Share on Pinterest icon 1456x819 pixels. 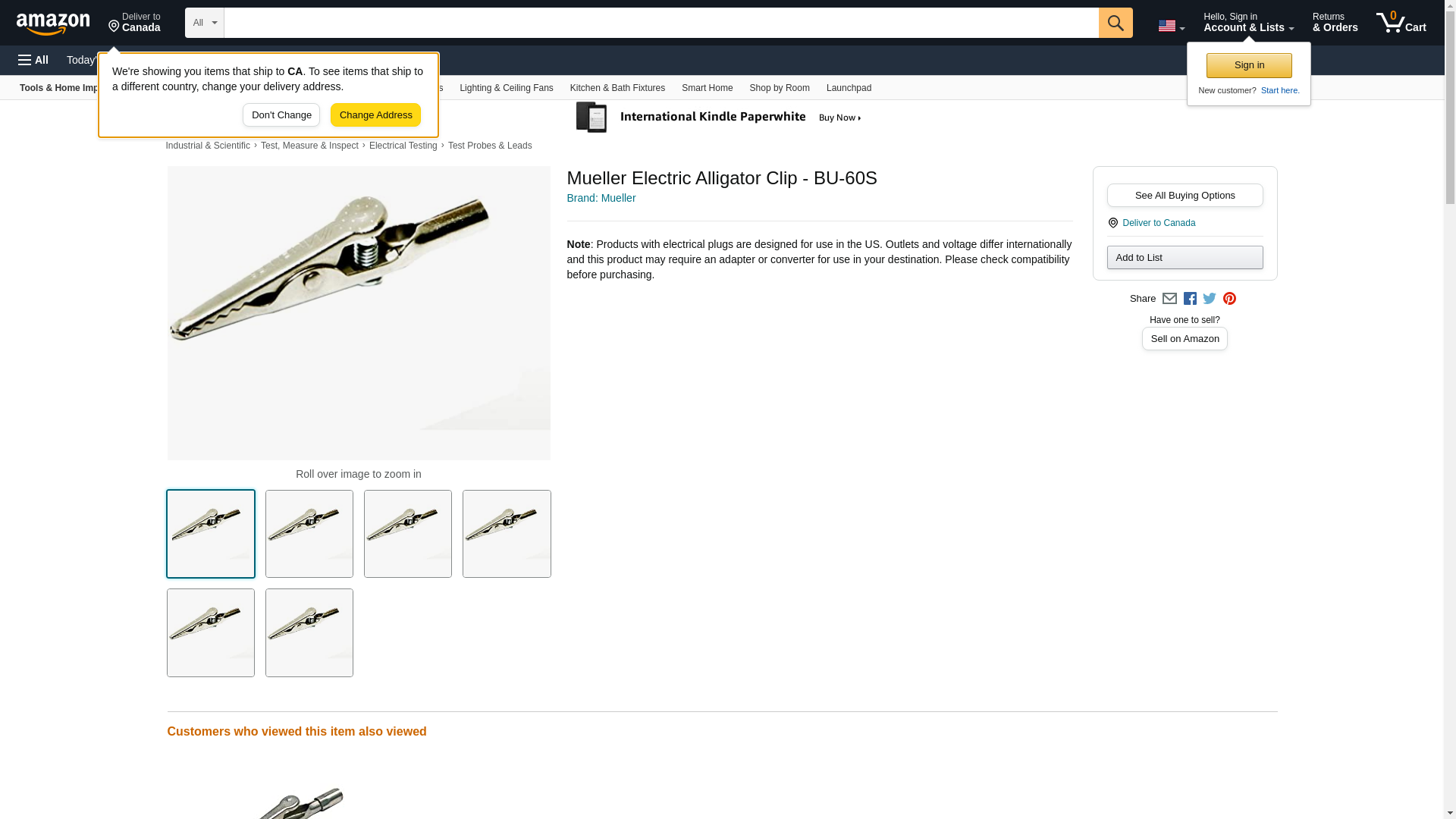tap(1229, 299)
